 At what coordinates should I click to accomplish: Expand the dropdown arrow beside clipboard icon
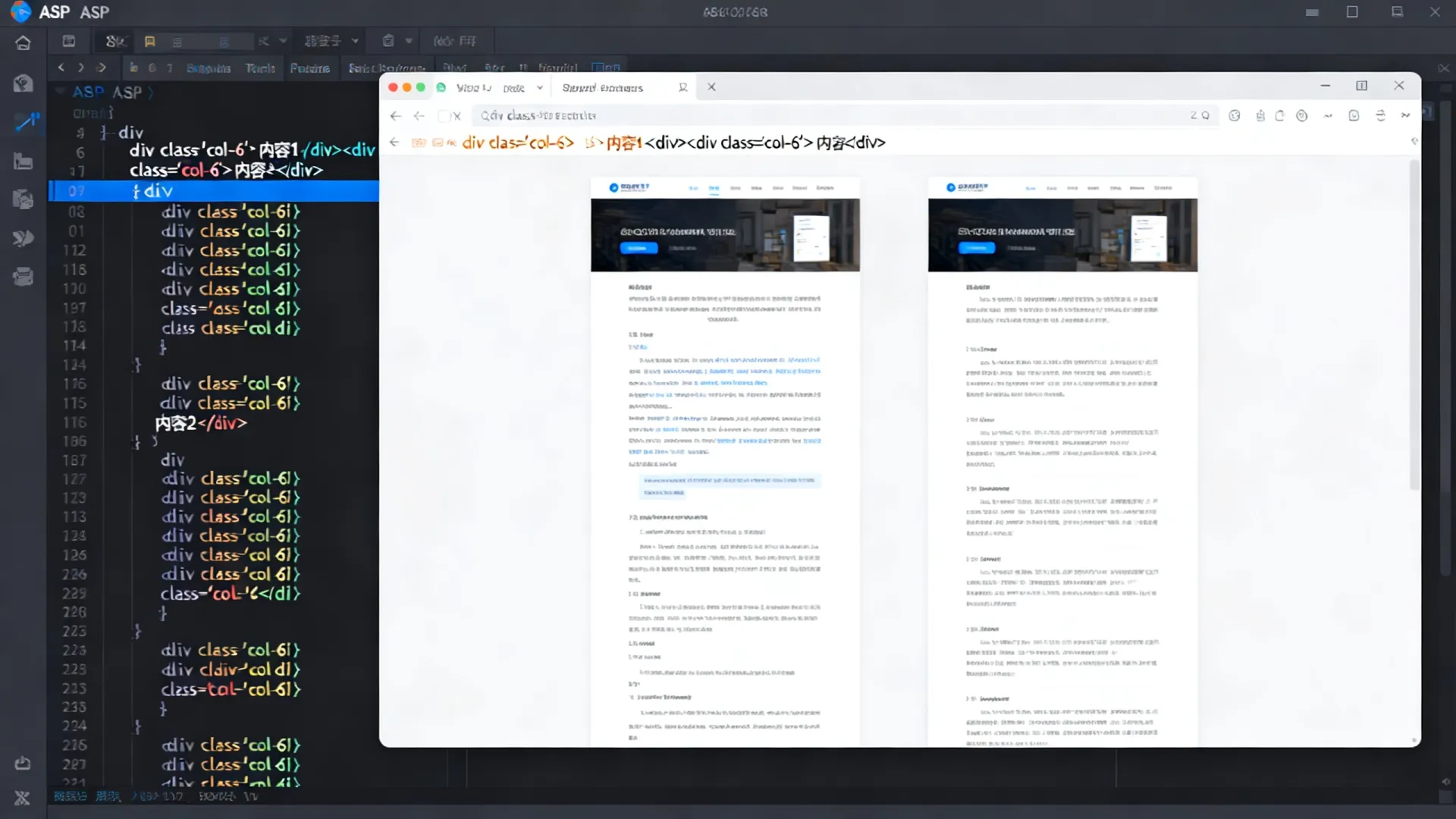coord(409,41)
